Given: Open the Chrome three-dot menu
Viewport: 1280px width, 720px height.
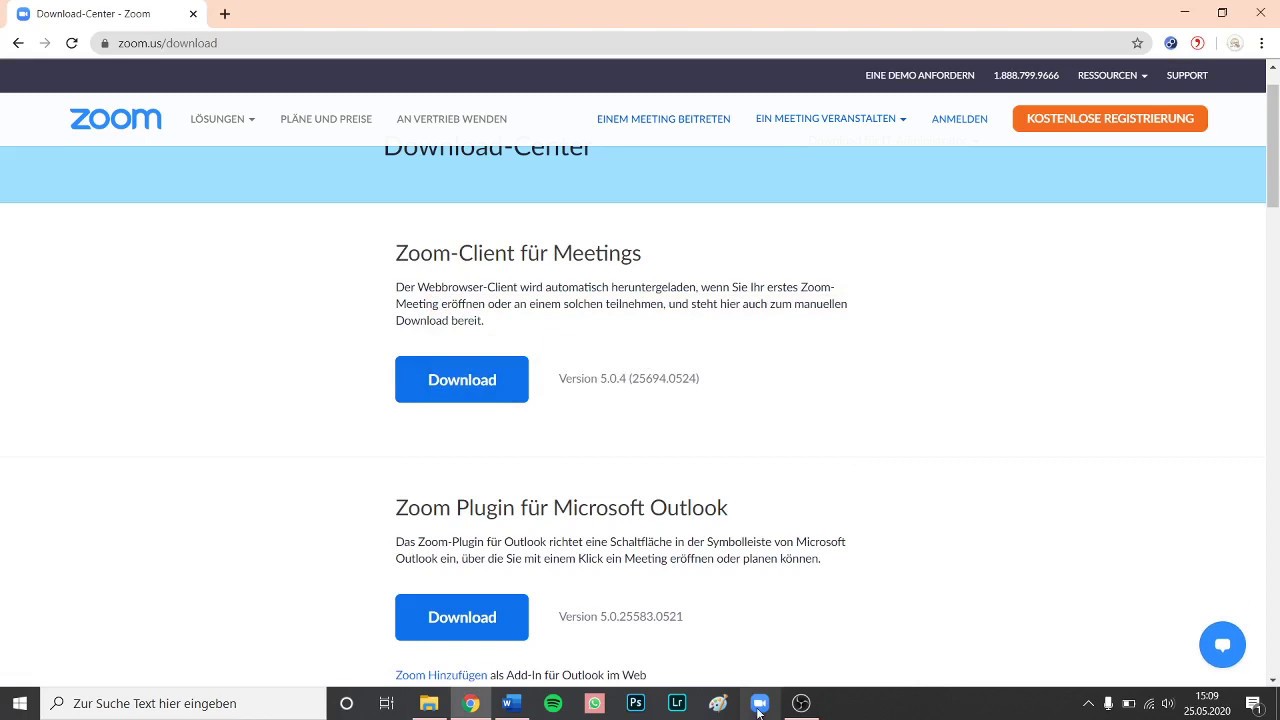Looking at the screenshot, I should pyautogui.click(x=1262, y=43).
